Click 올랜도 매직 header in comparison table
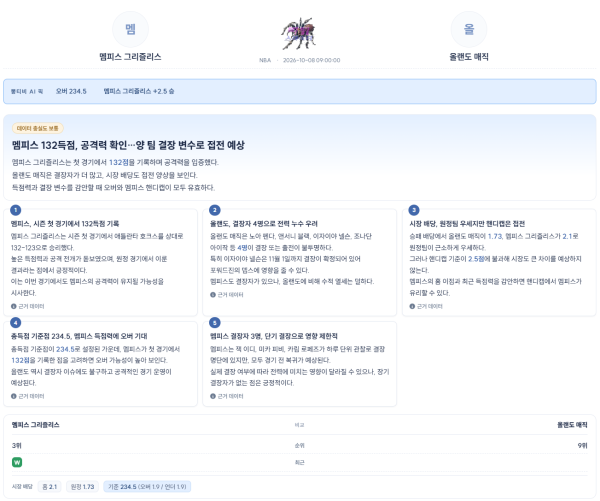Screen dimensions: 600x501 click(x=572, y=425)
